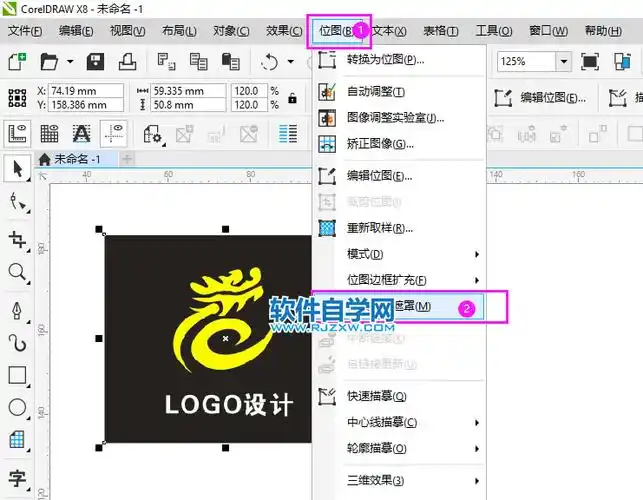Toggle the lock ratio padlock

(292, 98)
